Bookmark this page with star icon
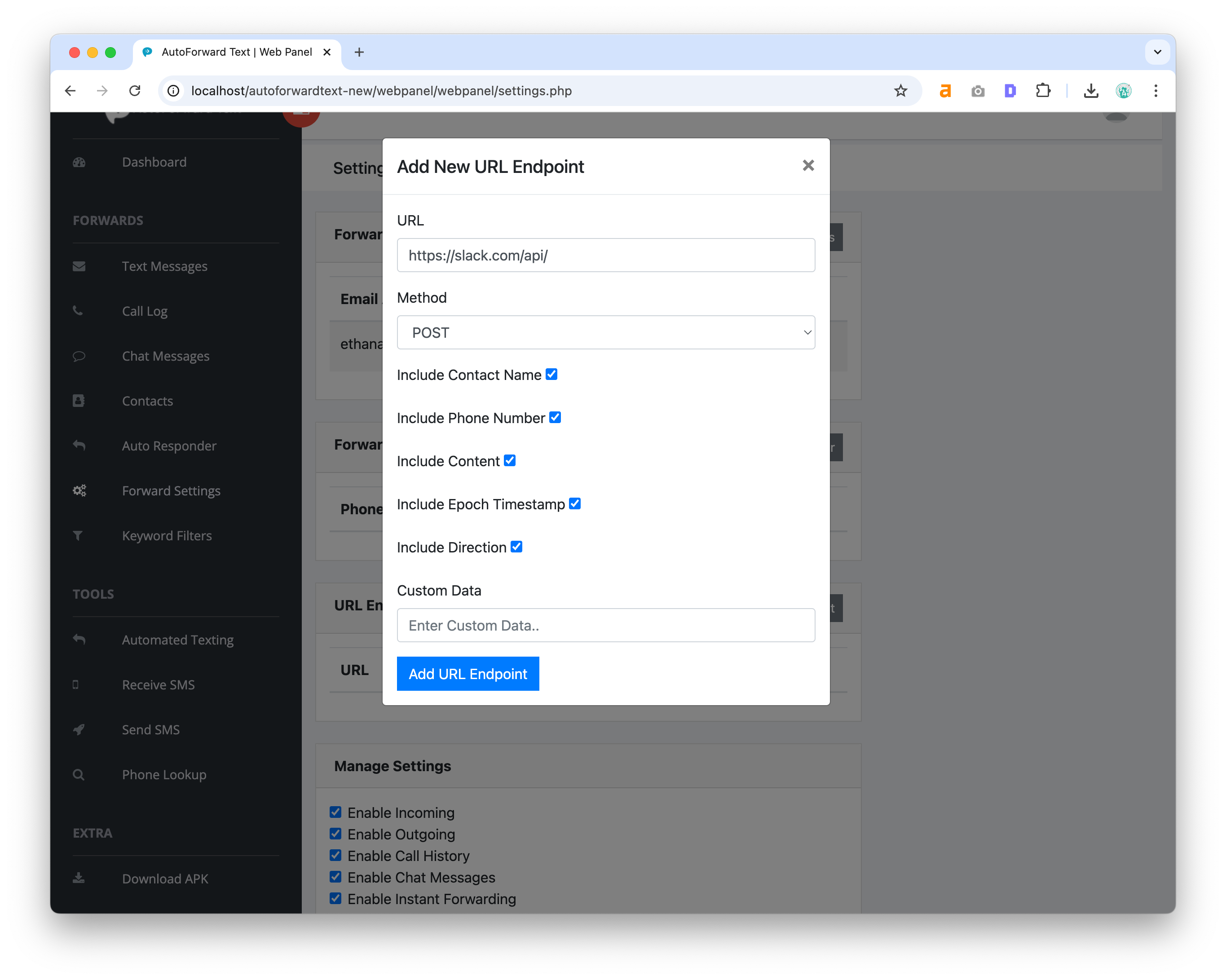The image size is (1226, 980). [900, 91]
